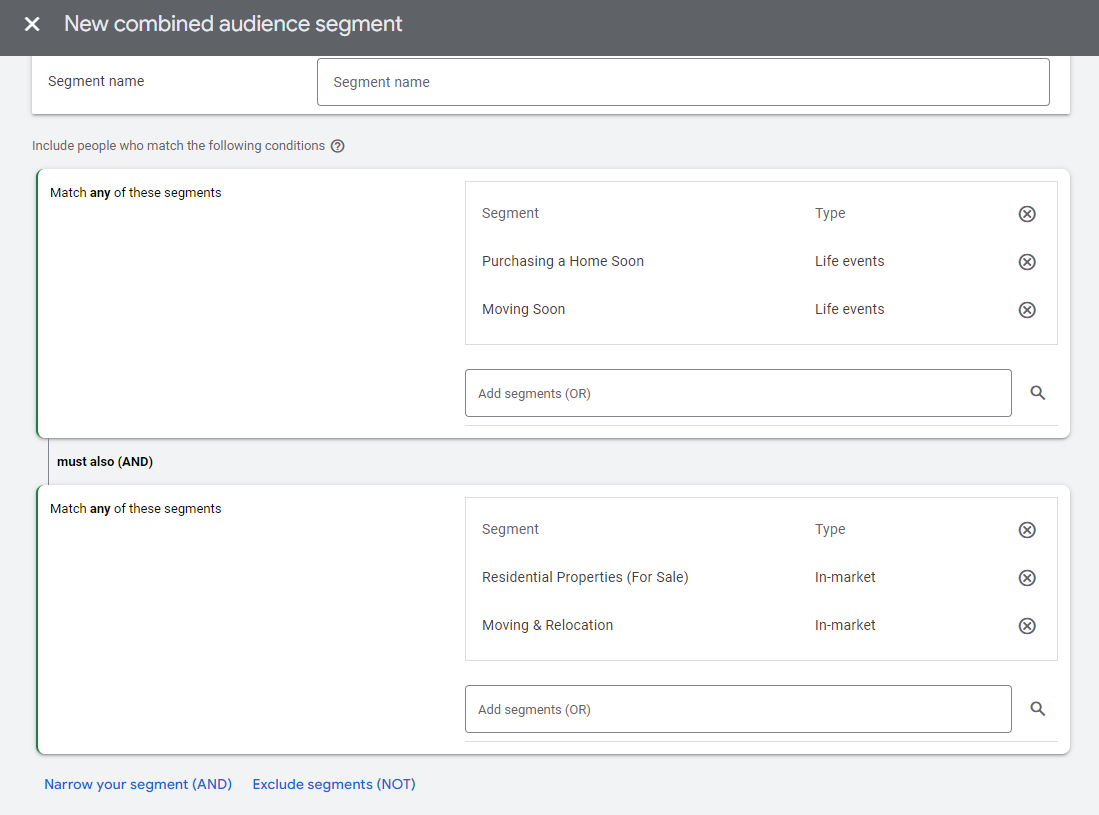The height and width of the screenshot is (815, 1099).
Task: Remove all segments in the second group header
Action: tap(1027, 530)
